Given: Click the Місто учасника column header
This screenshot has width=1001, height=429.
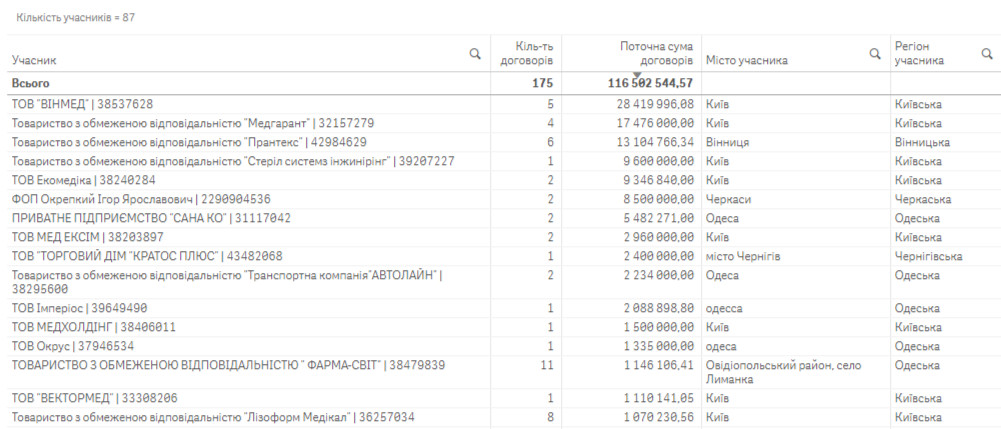Looking at the screenshot, I should point(746,60).
